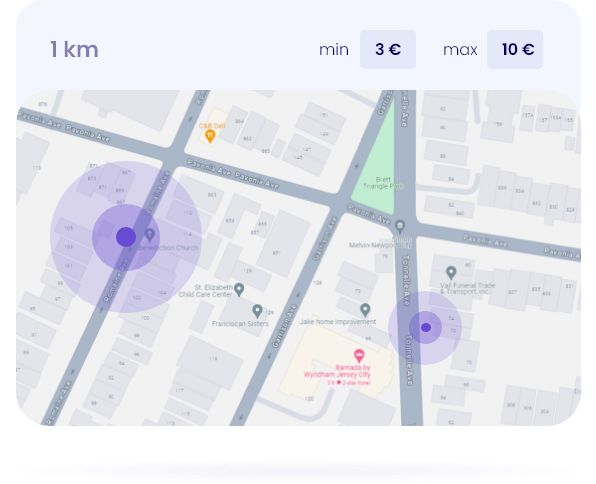Select the Benediction Church map pin
This screenshot has height=484, width=596.
(x=150, y=235)
